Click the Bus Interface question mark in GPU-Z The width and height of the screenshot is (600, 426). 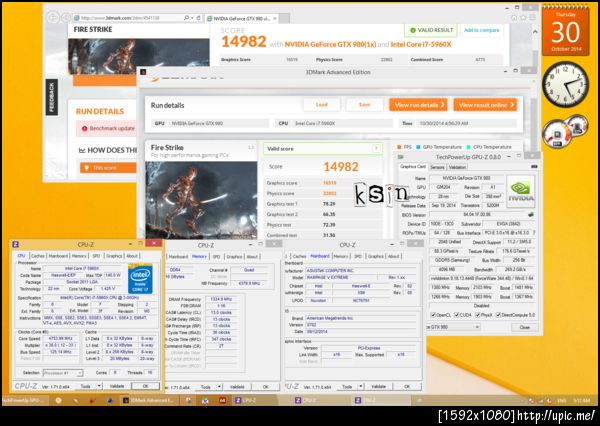(x=534, y=233)
